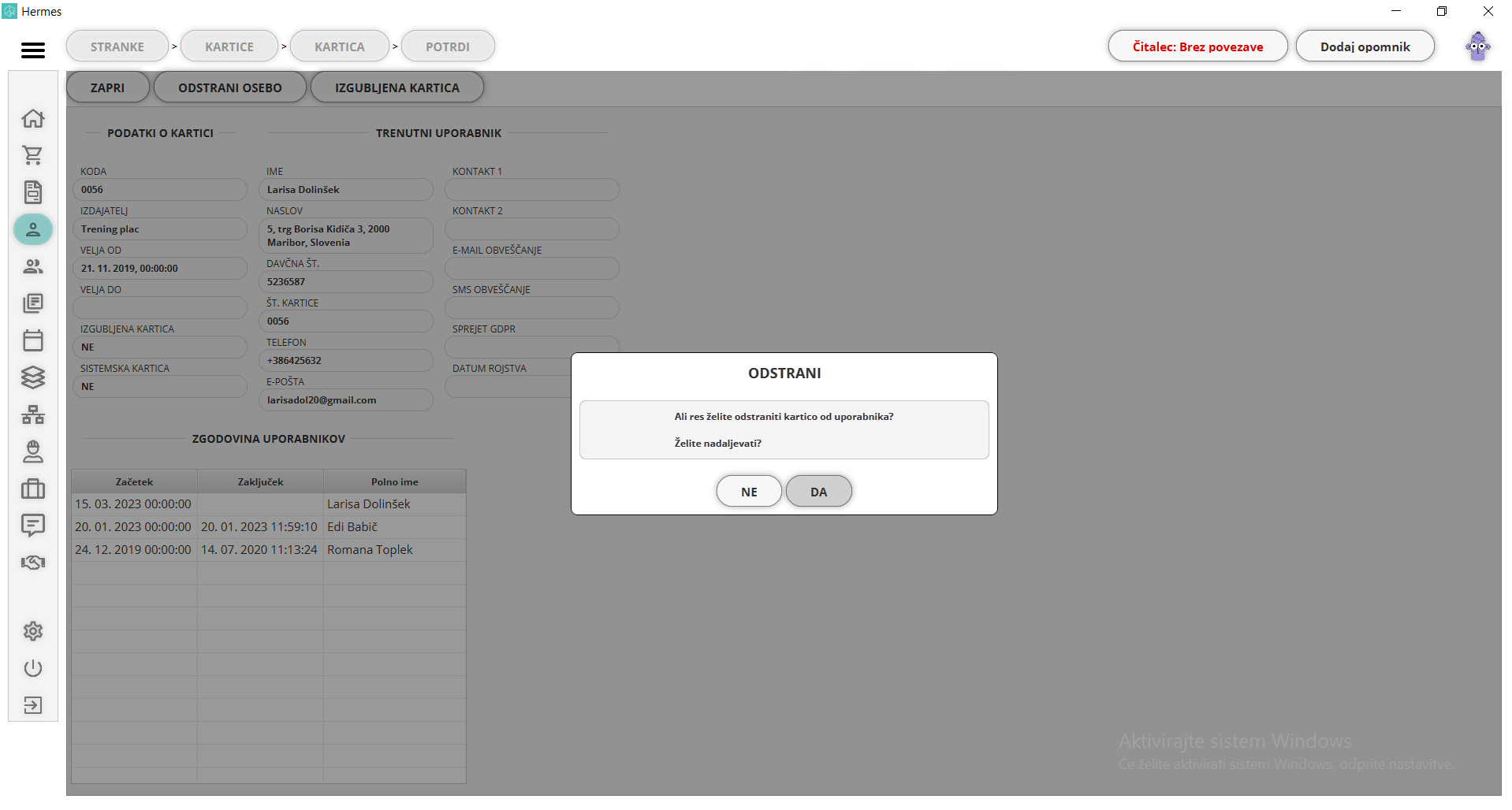Click the E-MAIL OBVEŠČANJE field
1512x810 pixels.
[532, 269]
